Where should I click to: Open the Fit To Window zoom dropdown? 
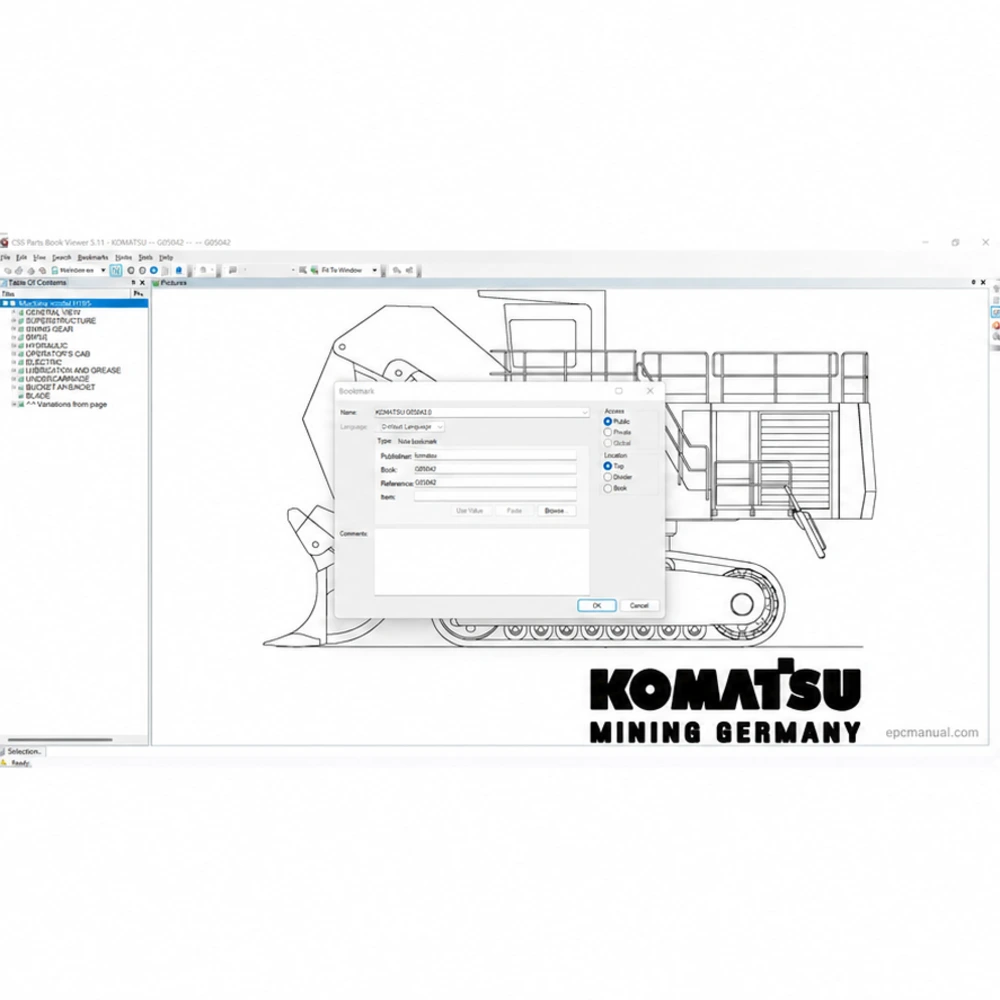374,270
